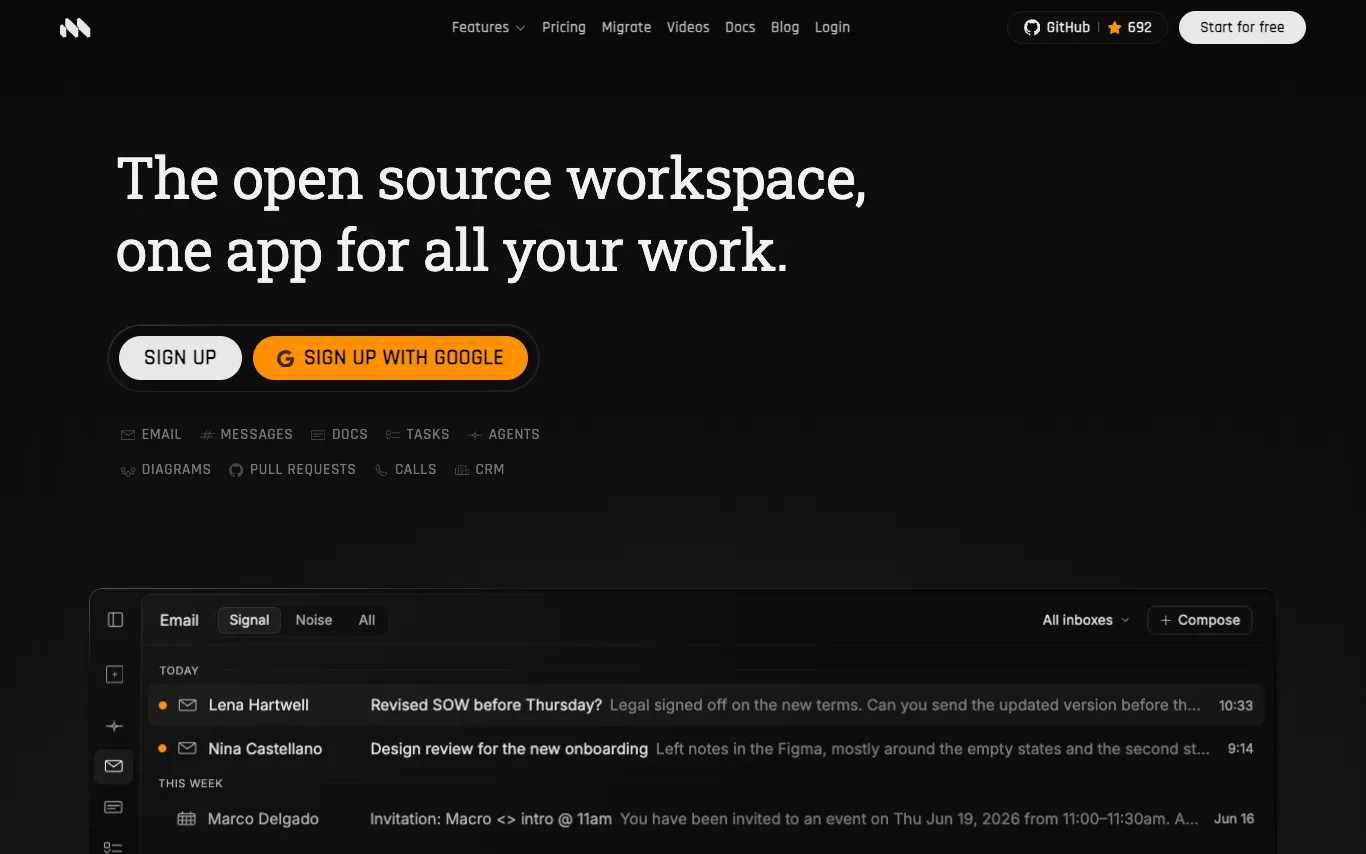Open the messages icon in sidebar
The image size is (1366, 854).
coord(114,807)
